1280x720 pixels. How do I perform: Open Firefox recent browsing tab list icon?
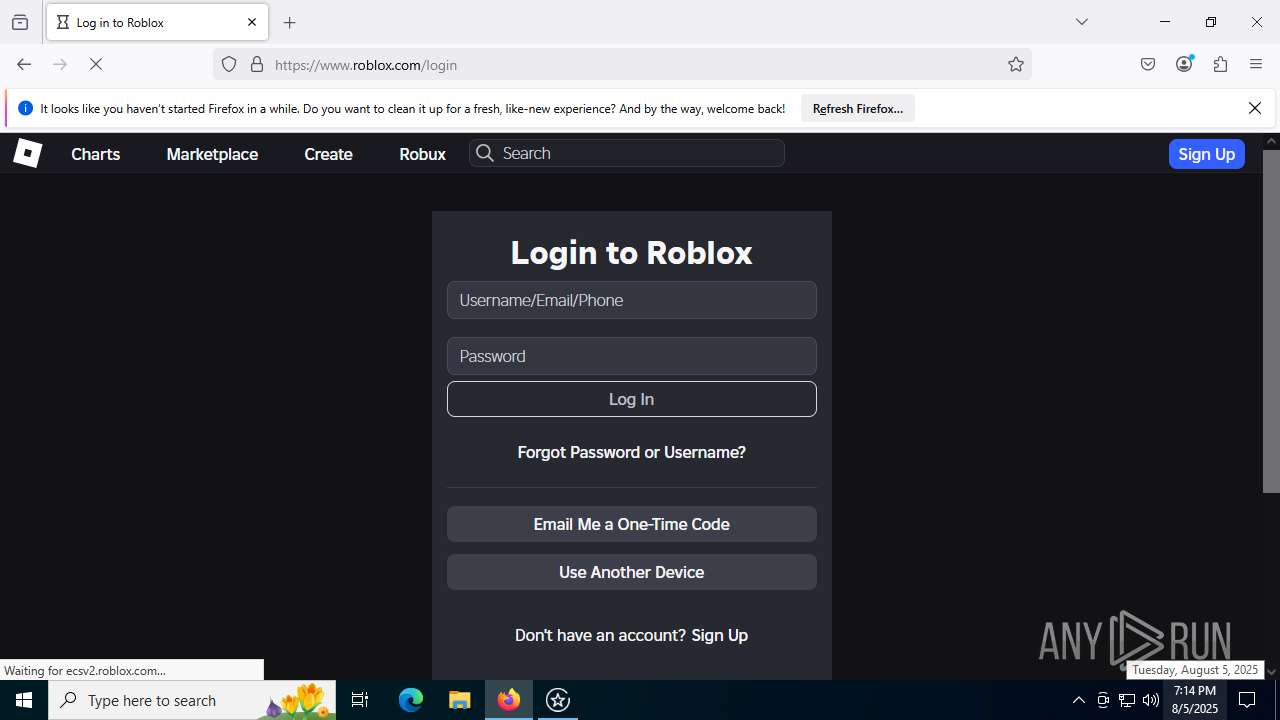[20, 22]
